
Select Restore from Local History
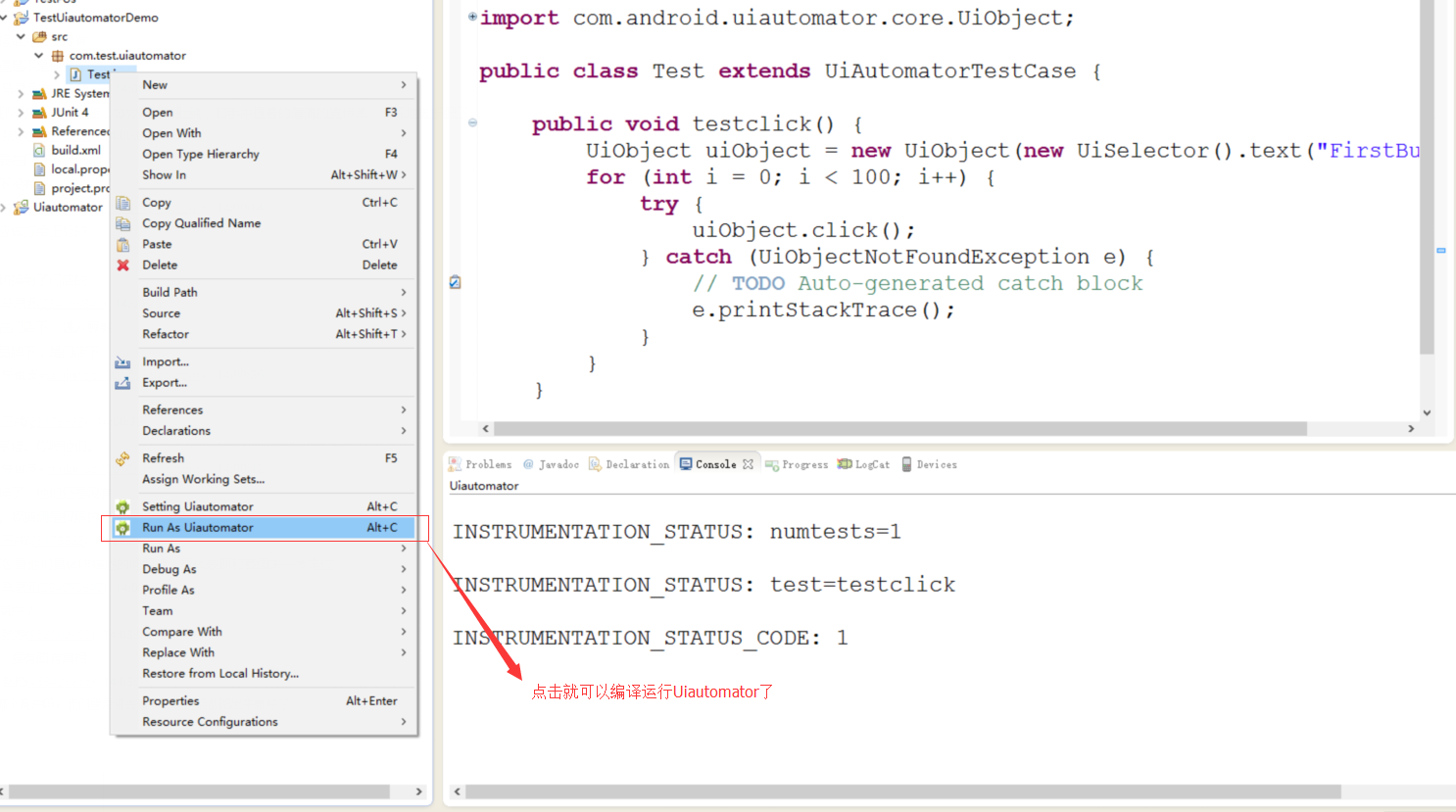264,674
